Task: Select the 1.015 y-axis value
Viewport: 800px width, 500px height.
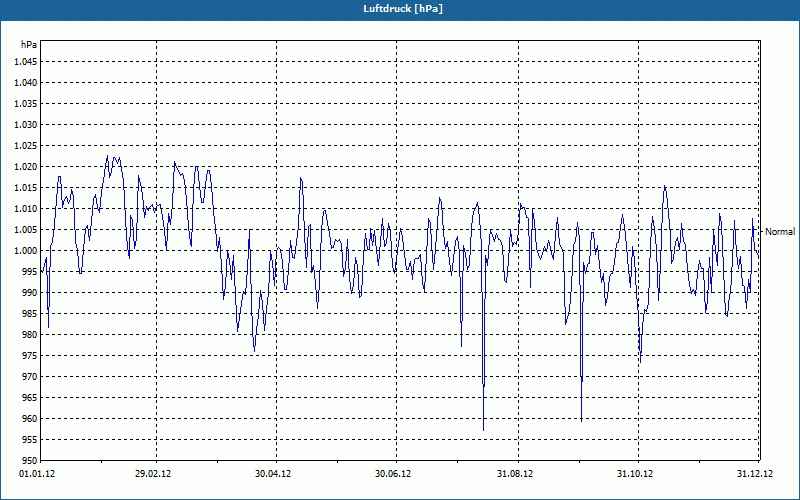Action: (x=26, y=188)
